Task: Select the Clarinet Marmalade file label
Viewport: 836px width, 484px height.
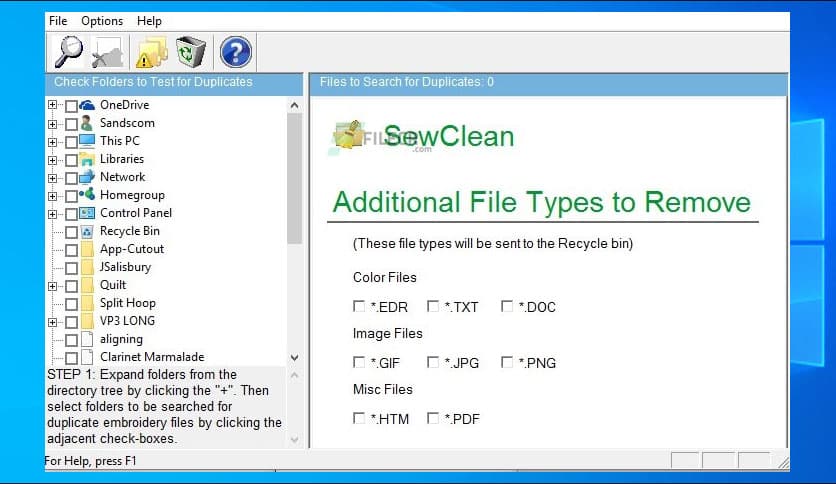Action: pyautogui.click(x=152, y=357)
